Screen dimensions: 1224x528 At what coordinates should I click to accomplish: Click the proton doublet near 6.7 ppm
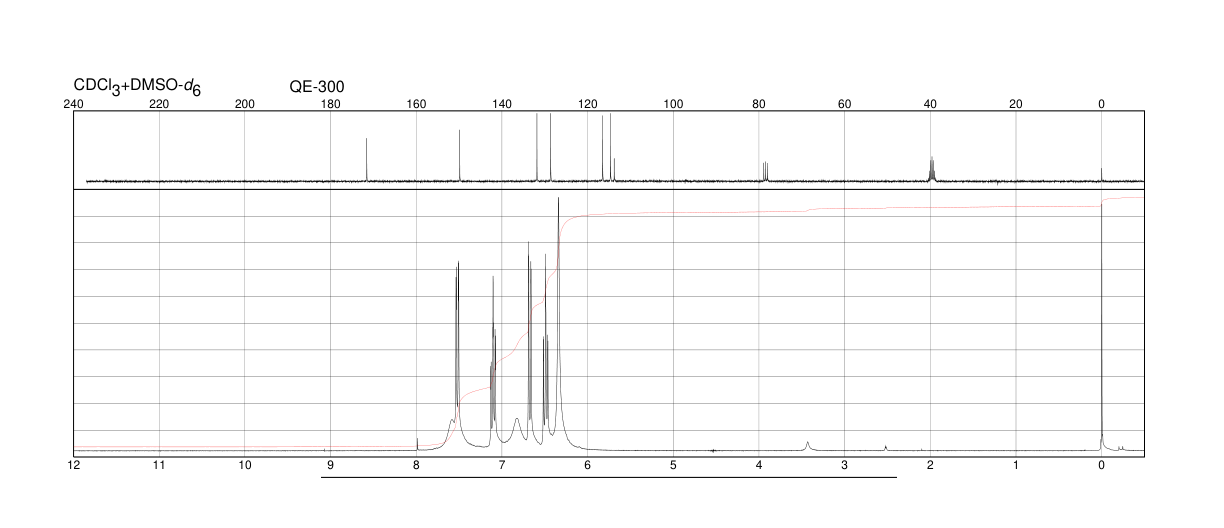coord(530,340)
